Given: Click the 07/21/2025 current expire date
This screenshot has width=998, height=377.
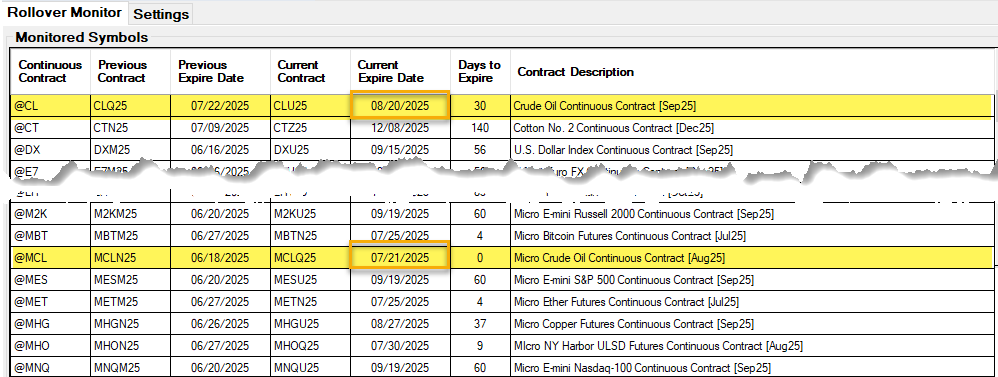Looking at the screenshot, I should (400, 258).
